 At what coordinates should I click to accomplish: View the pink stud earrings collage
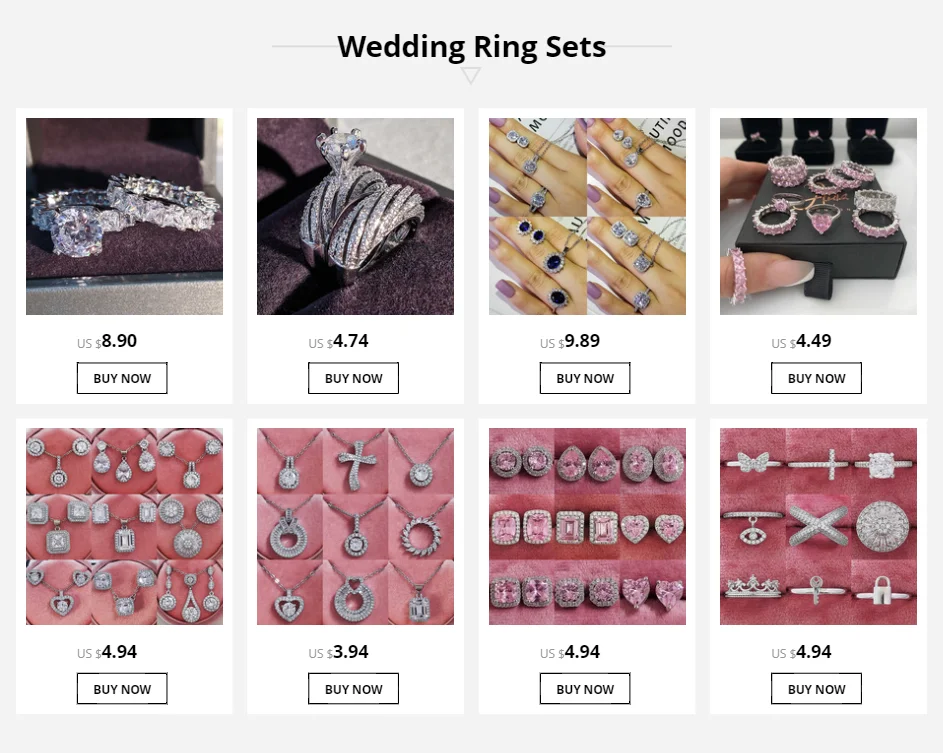pos(587,526)
